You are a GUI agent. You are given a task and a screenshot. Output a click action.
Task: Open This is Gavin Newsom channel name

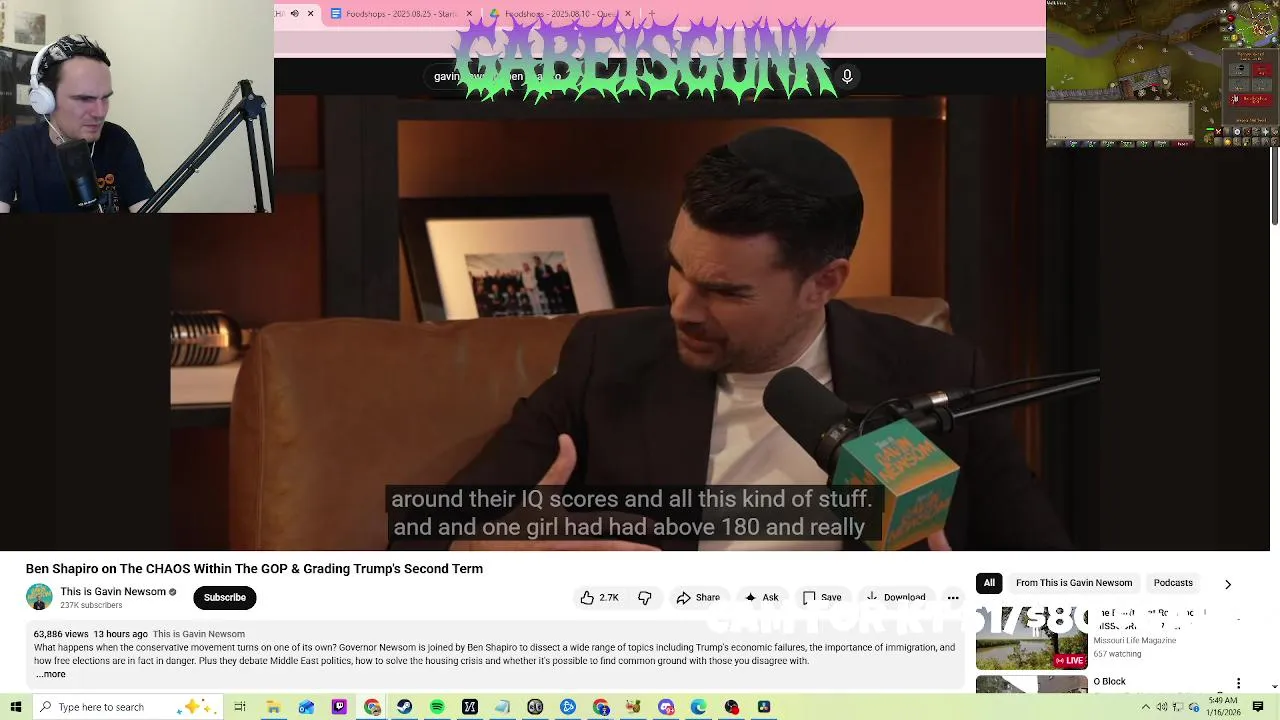(113, 591)
